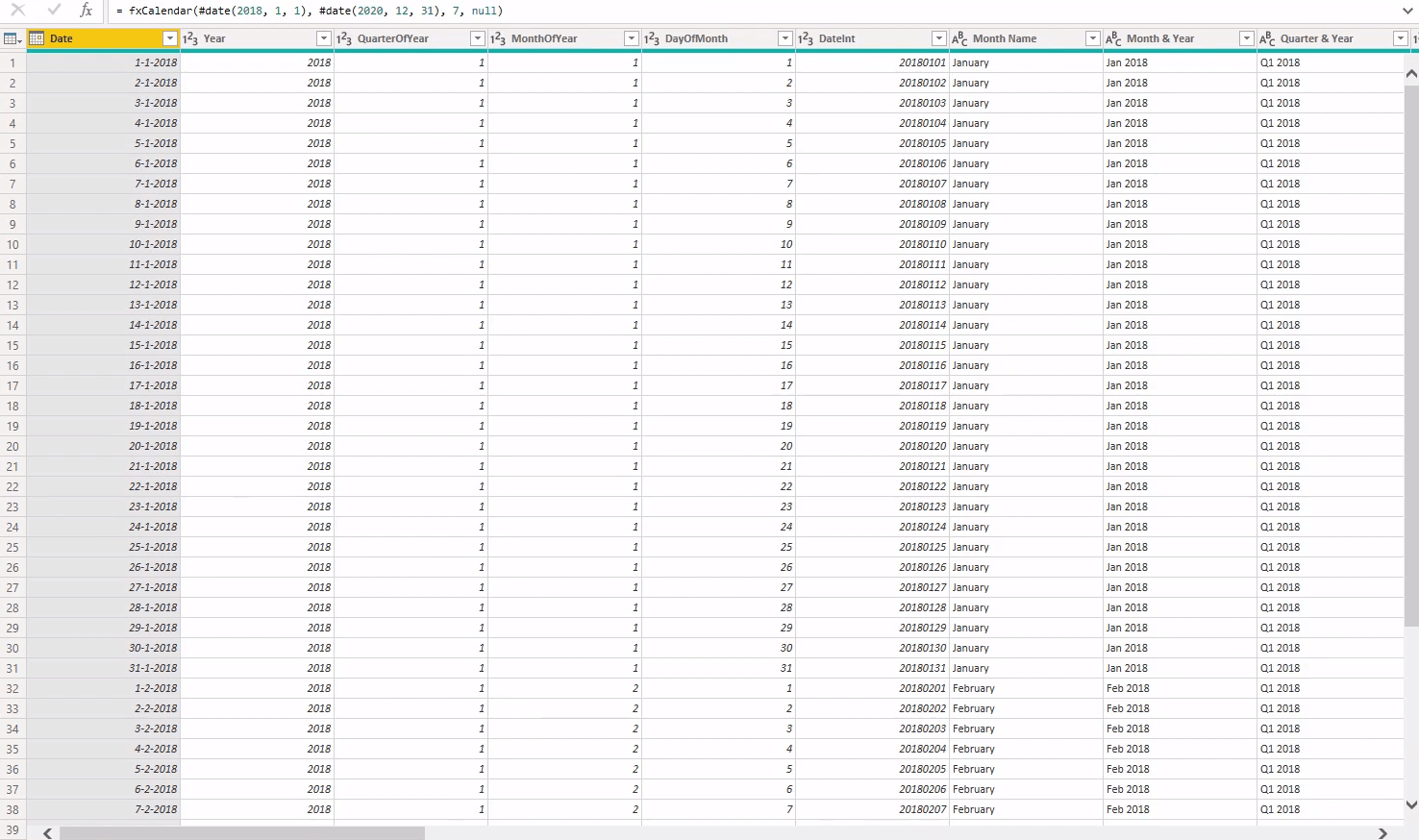Change the MonthOfYear column data type icon

click(x=498, y=38)
